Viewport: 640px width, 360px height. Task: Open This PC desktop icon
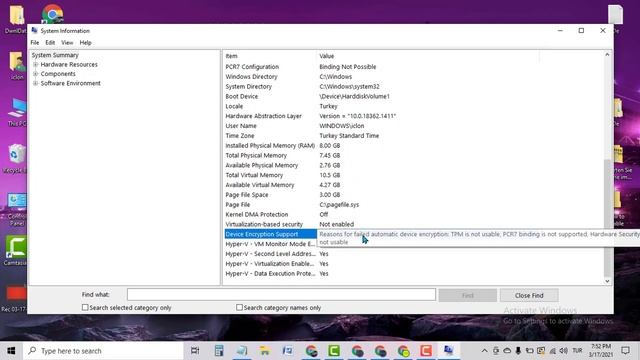coord(17,112)
